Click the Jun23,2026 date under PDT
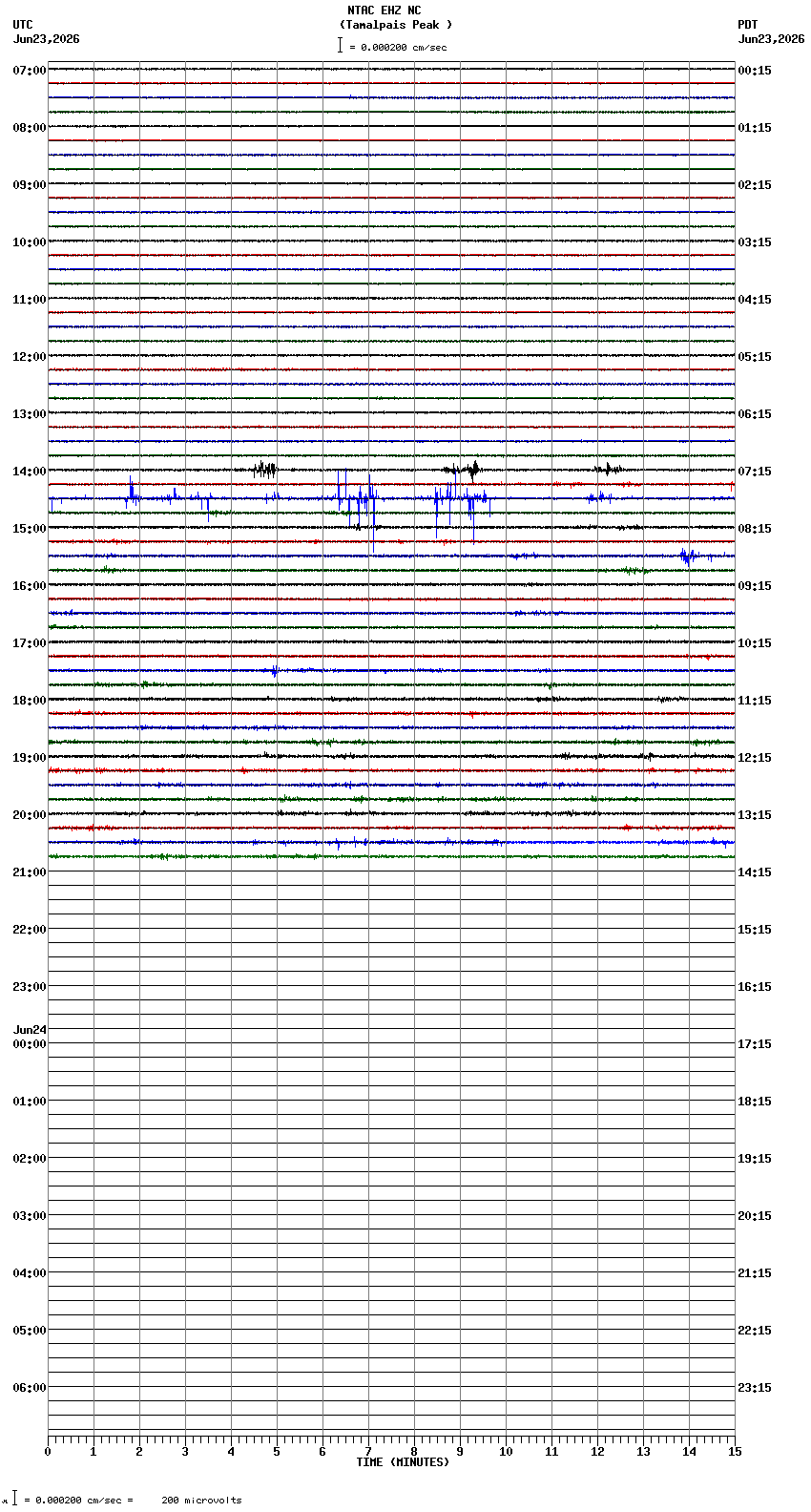The width and height of the screenshot is (811, 1512). pyautogui.click(x=771, y=39)
